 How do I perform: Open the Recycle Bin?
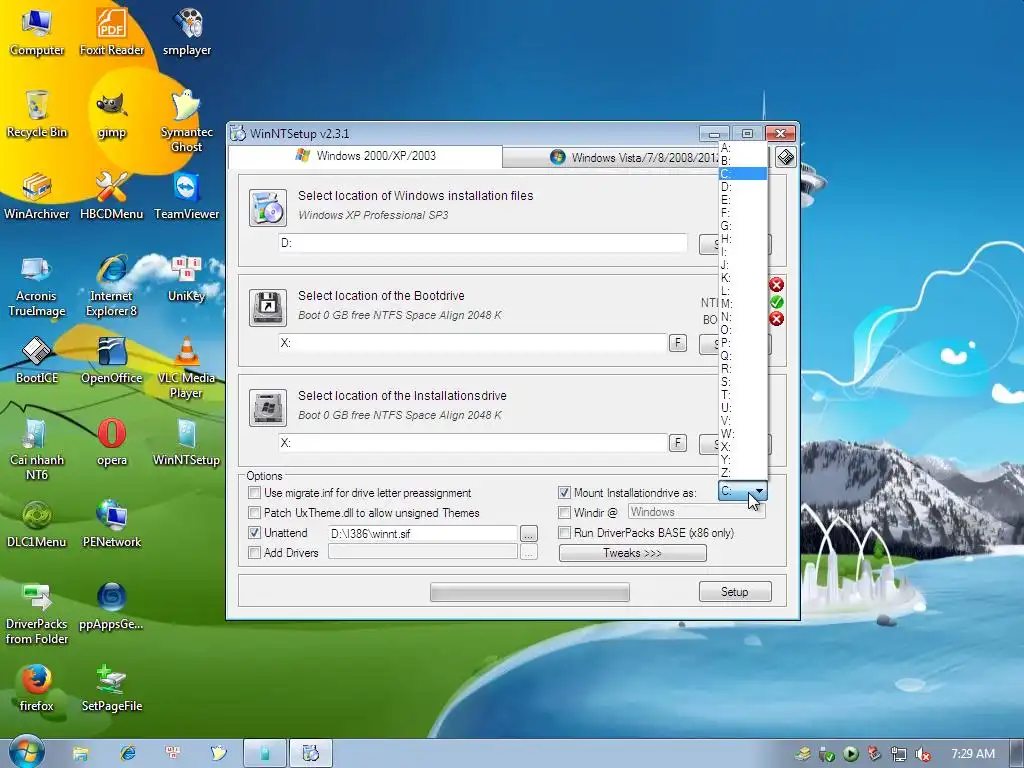point(37,114)
